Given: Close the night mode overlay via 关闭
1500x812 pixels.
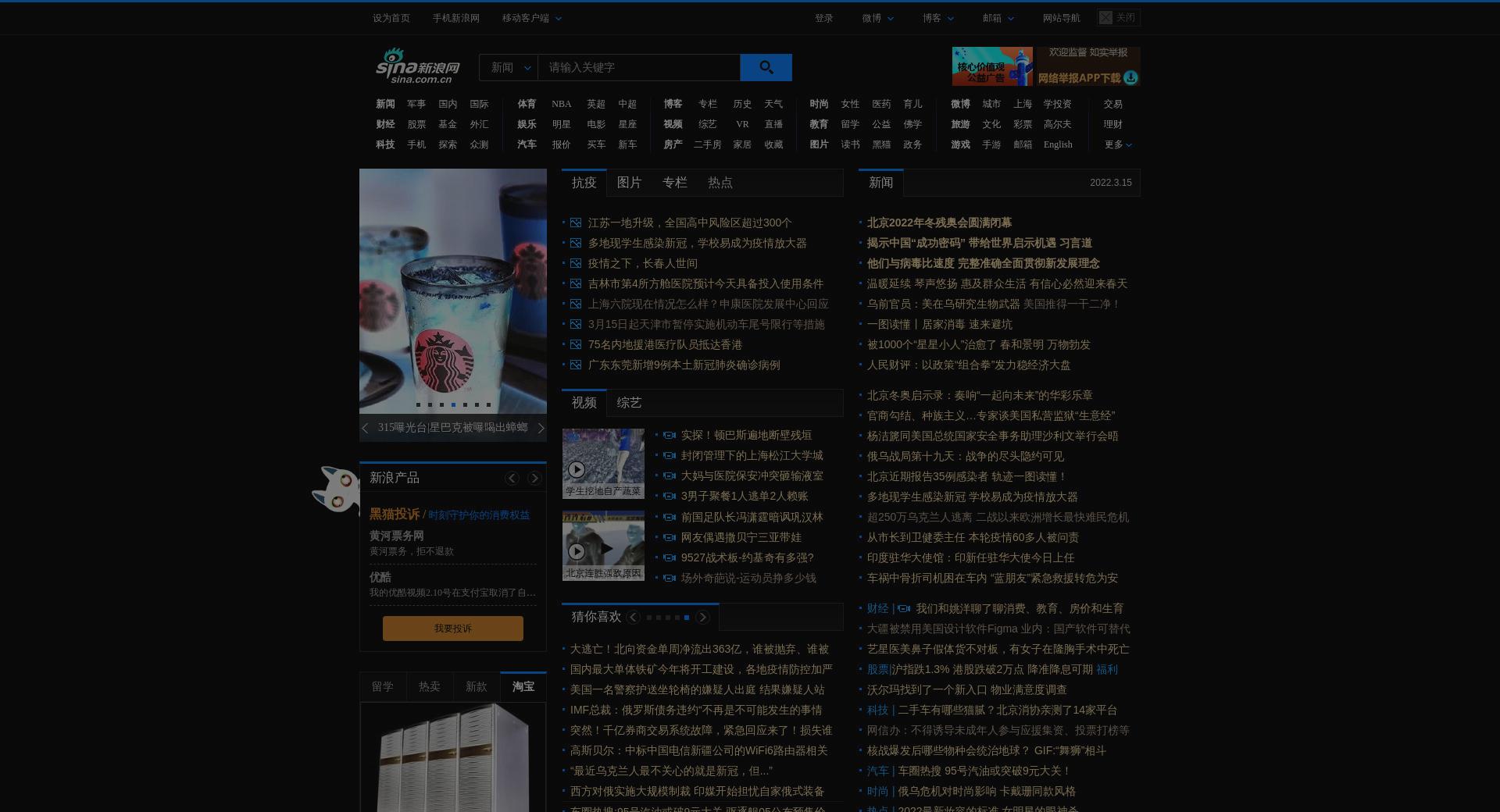Looking at the screenshot, I should click(1118, 17).
